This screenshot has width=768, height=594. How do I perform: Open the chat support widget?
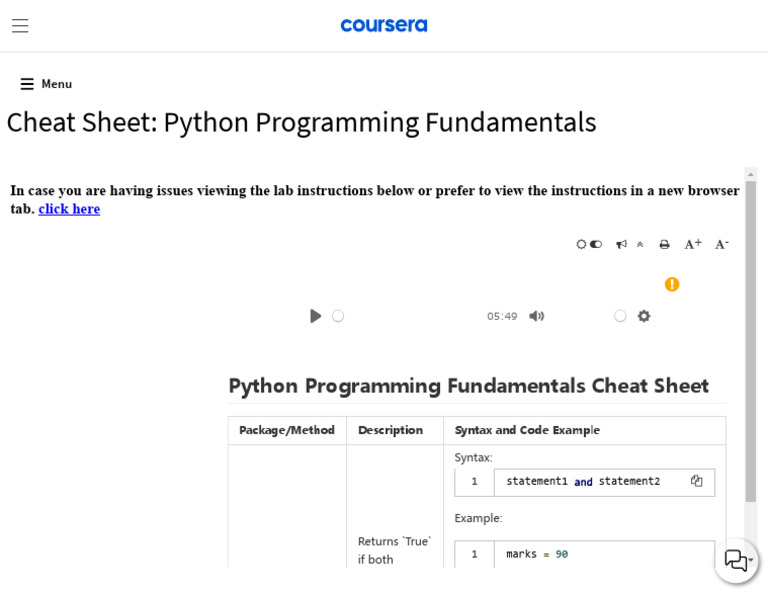point(736,560)
